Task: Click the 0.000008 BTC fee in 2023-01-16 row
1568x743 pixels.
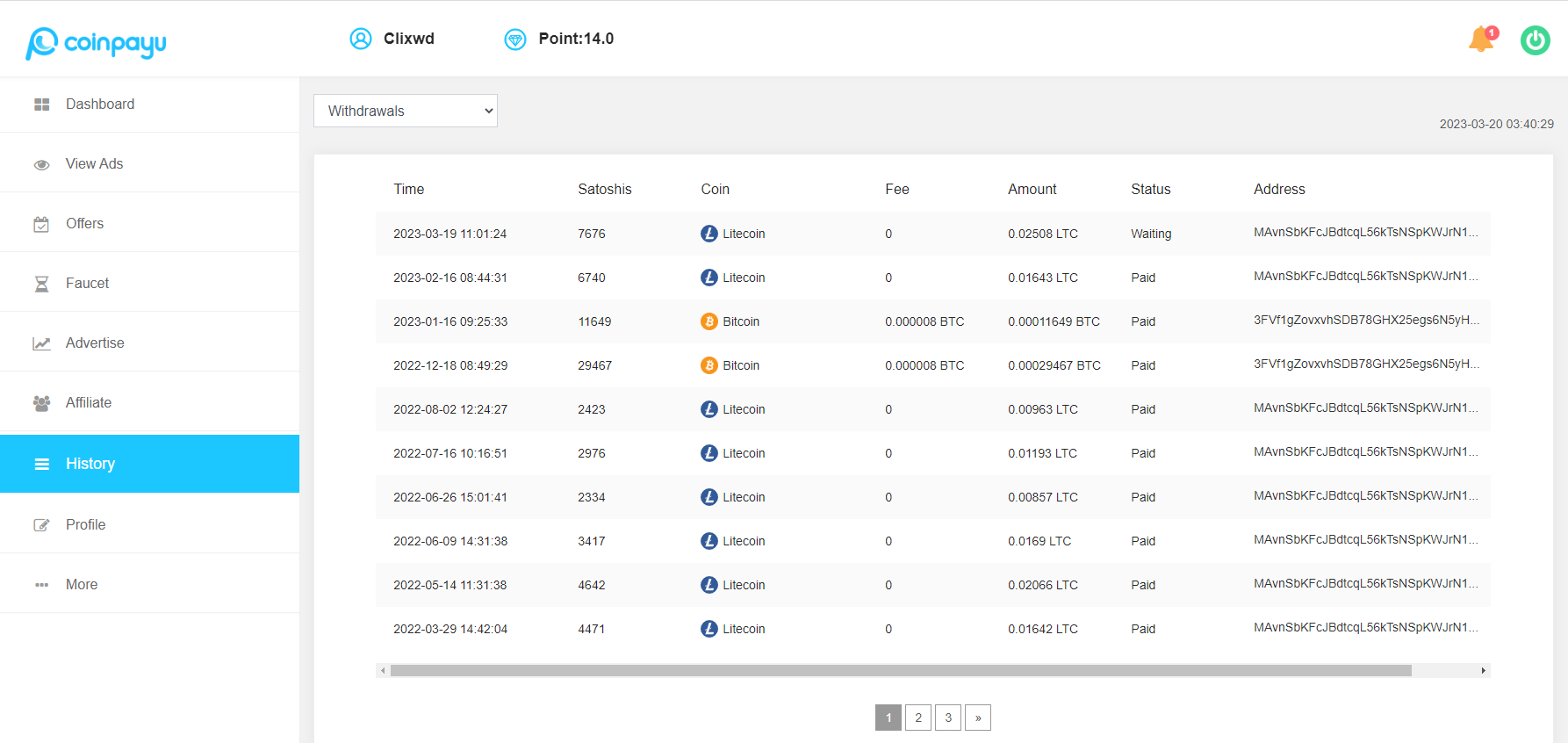Action: point(924,321)
